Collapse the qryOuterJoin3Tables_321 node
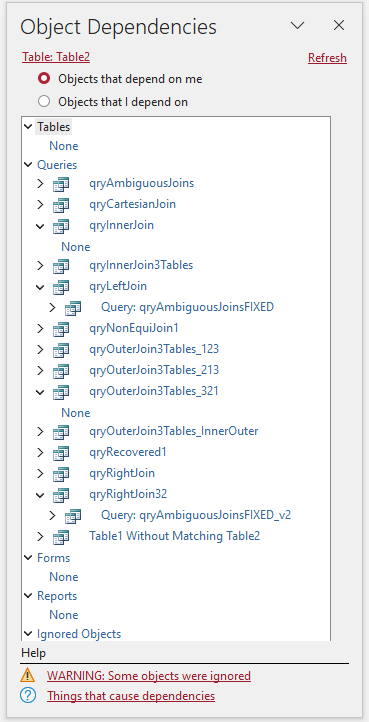The image size is (369, 722). (x=41, y=392)
